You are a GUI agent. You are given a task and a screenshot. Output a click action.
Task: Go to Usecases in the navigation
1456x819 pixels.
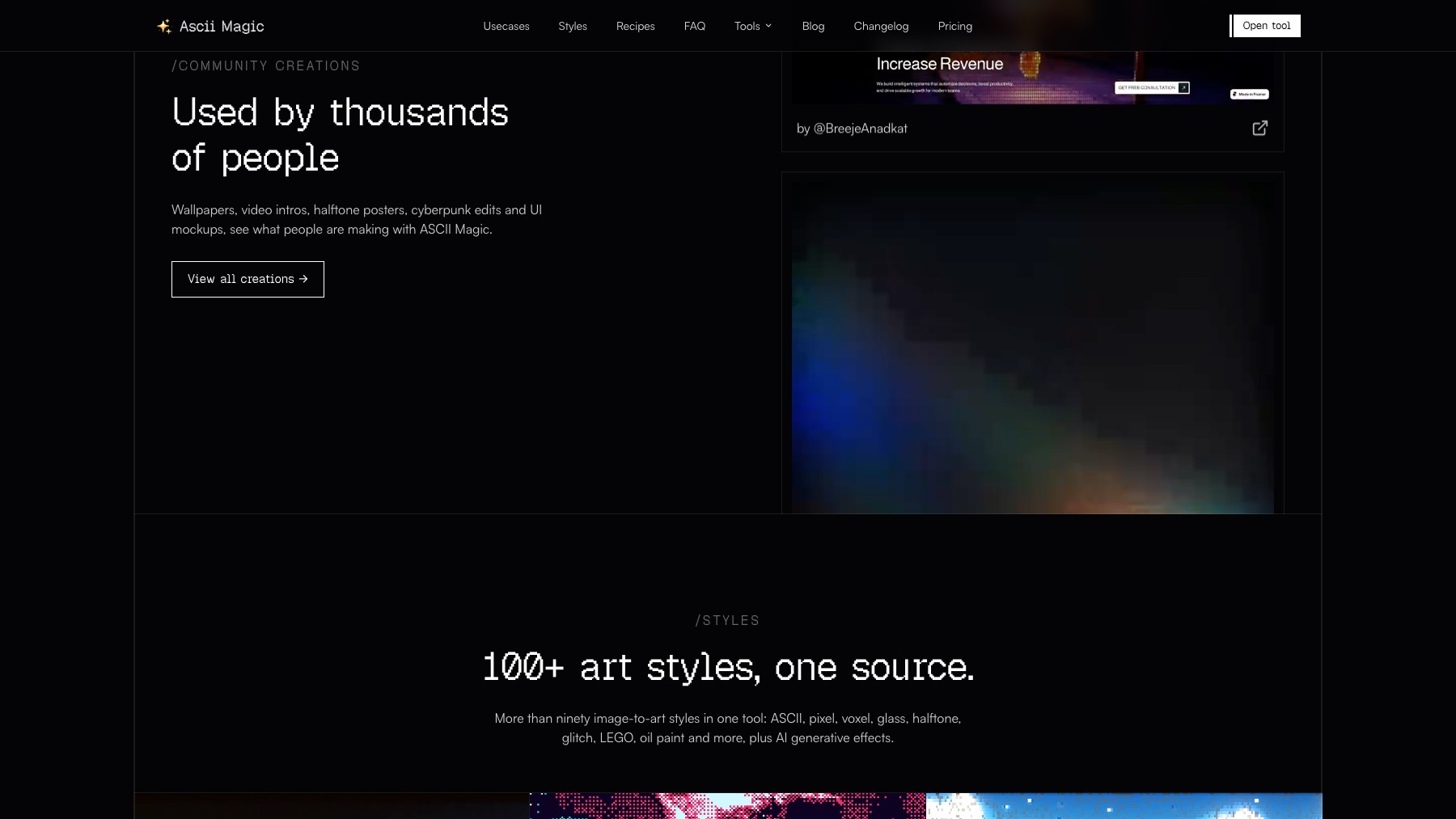tap(506, 26)
